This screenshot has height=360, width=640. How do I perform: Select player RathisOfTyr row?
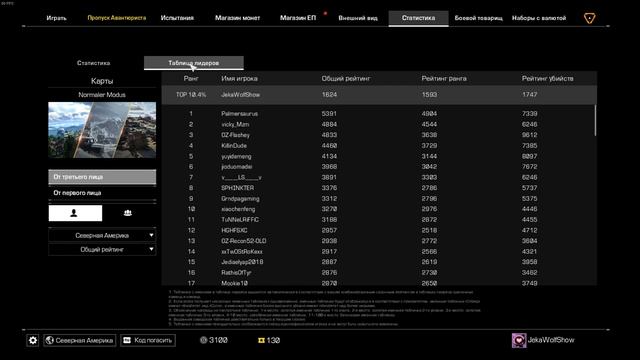pos(378,273)
